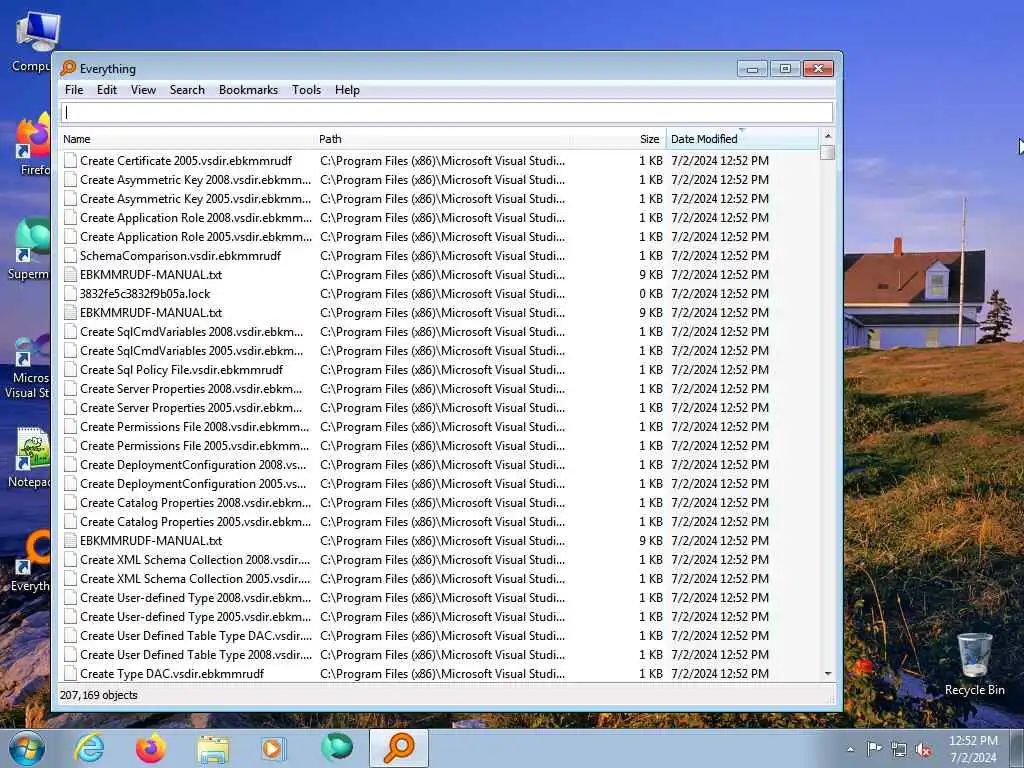Select Create Application Role 2008 file icon
The width and height of the screenshot is (1024, 768).
(x=70, y=217)
